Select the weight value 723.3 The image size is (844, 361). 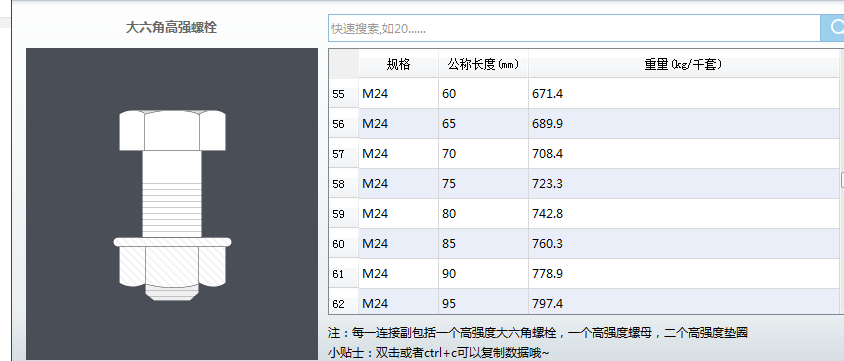684,184
